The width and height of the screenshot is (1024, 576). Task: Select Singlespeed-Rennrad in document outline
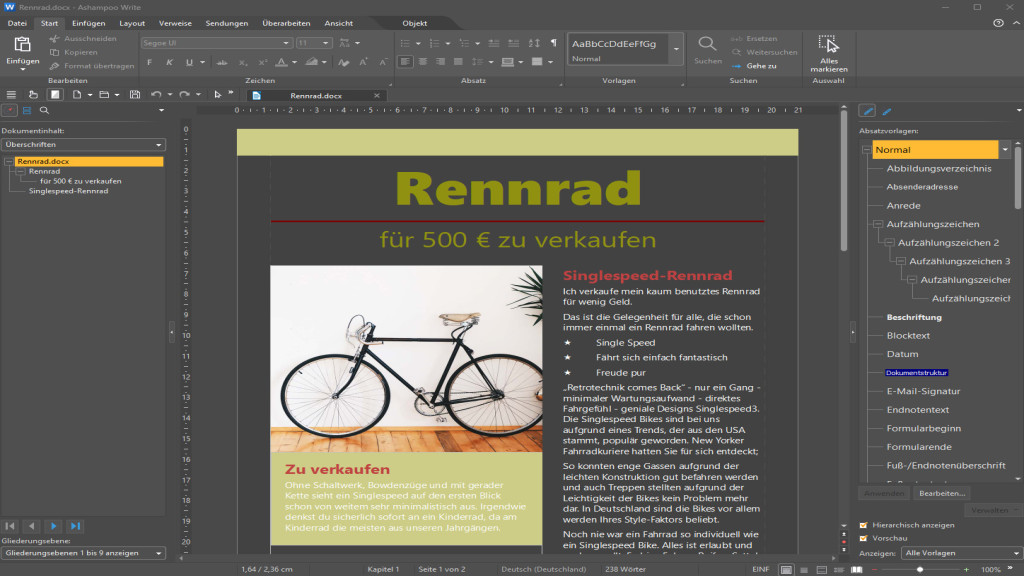pos(69,191)
